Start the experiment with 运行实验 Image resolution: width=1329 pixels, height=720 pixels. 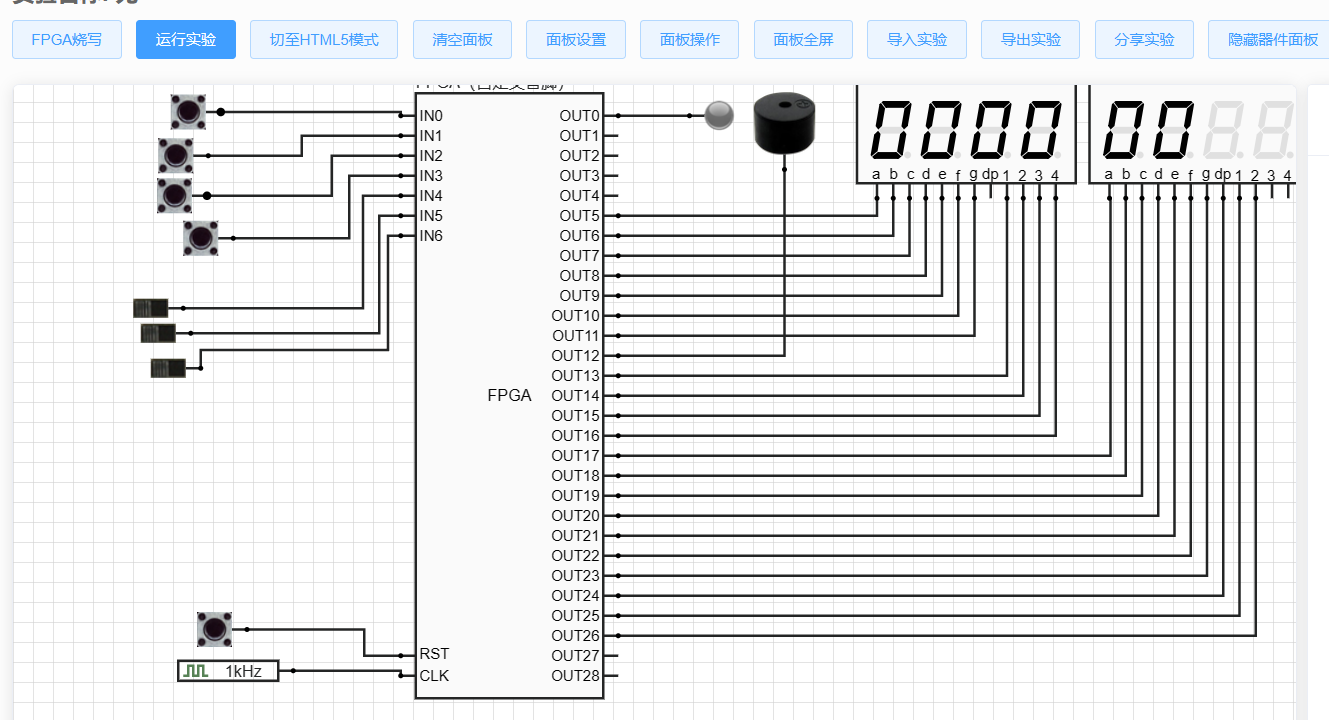pyautogui.click(x=186, y=40)
